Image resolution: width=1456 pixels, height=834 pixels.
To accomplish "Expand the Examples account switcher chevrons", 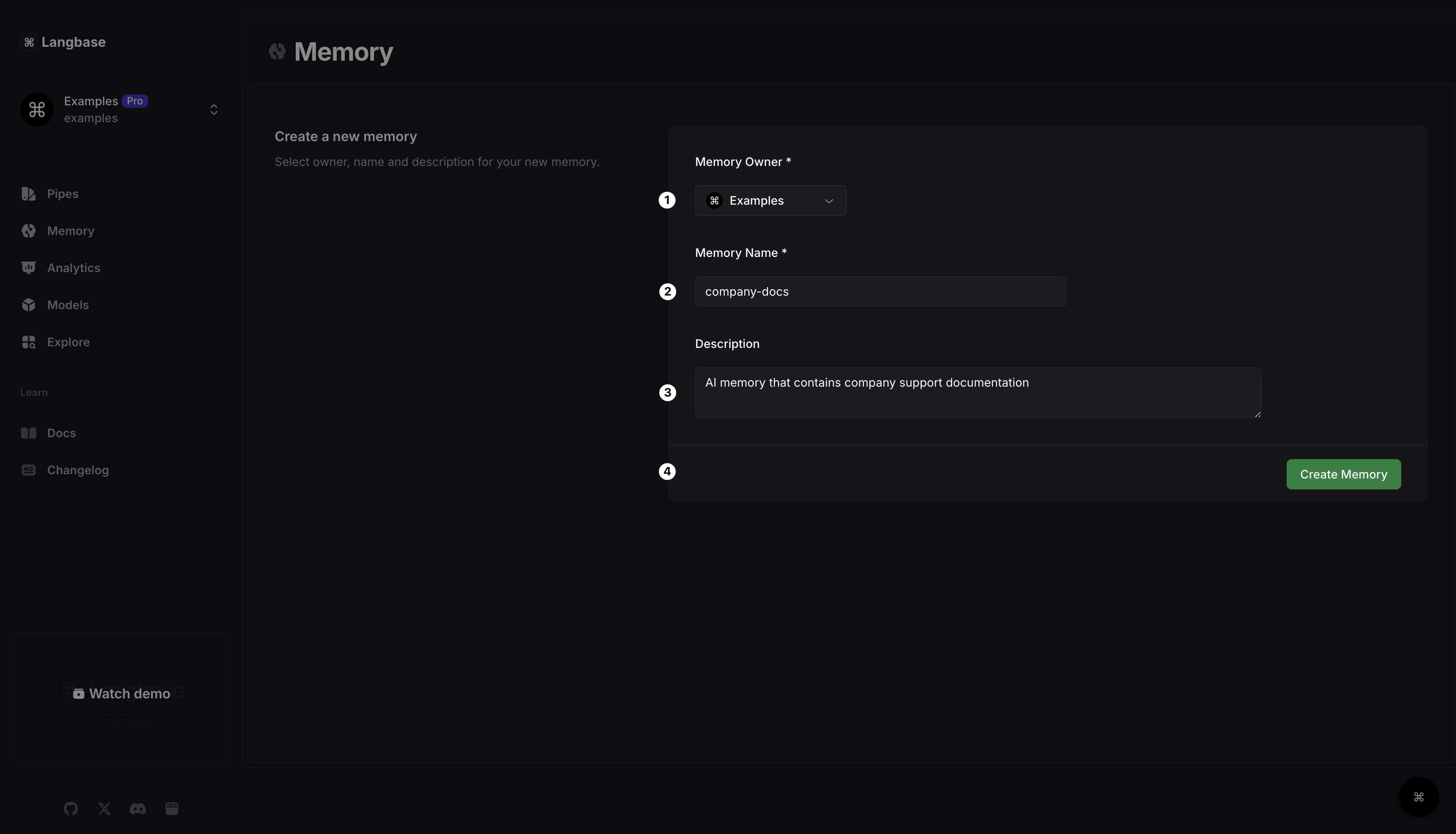I will pos(214,110).
